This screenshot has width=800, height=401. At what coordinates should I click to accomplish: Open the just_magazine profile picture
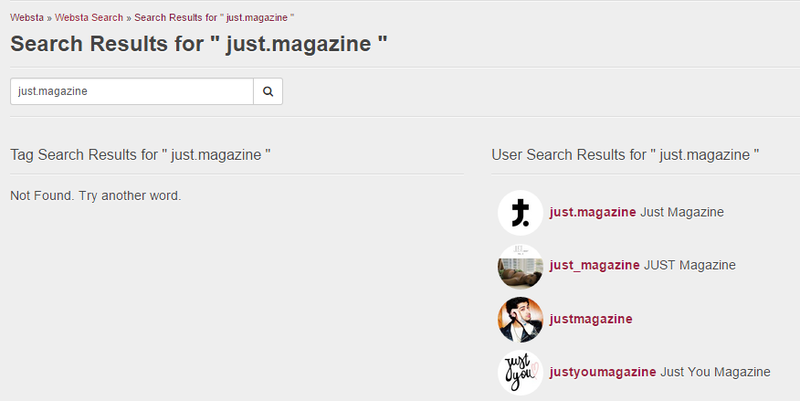pos(519,265)
